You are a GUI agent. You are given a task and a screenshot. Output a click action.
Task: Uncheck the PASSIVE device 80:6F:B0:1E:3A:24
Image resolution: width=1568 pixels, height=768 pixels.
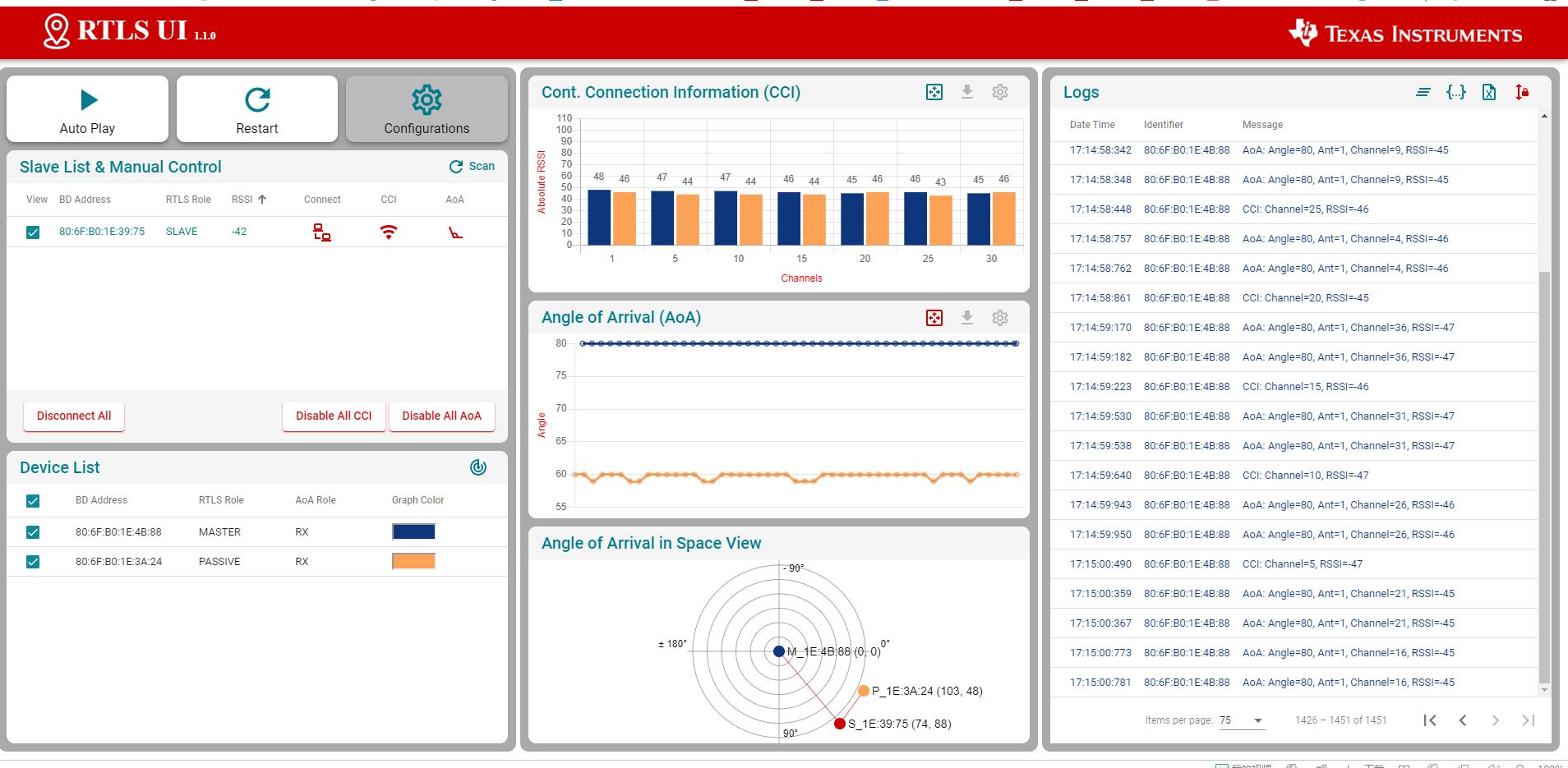(33, 562)
